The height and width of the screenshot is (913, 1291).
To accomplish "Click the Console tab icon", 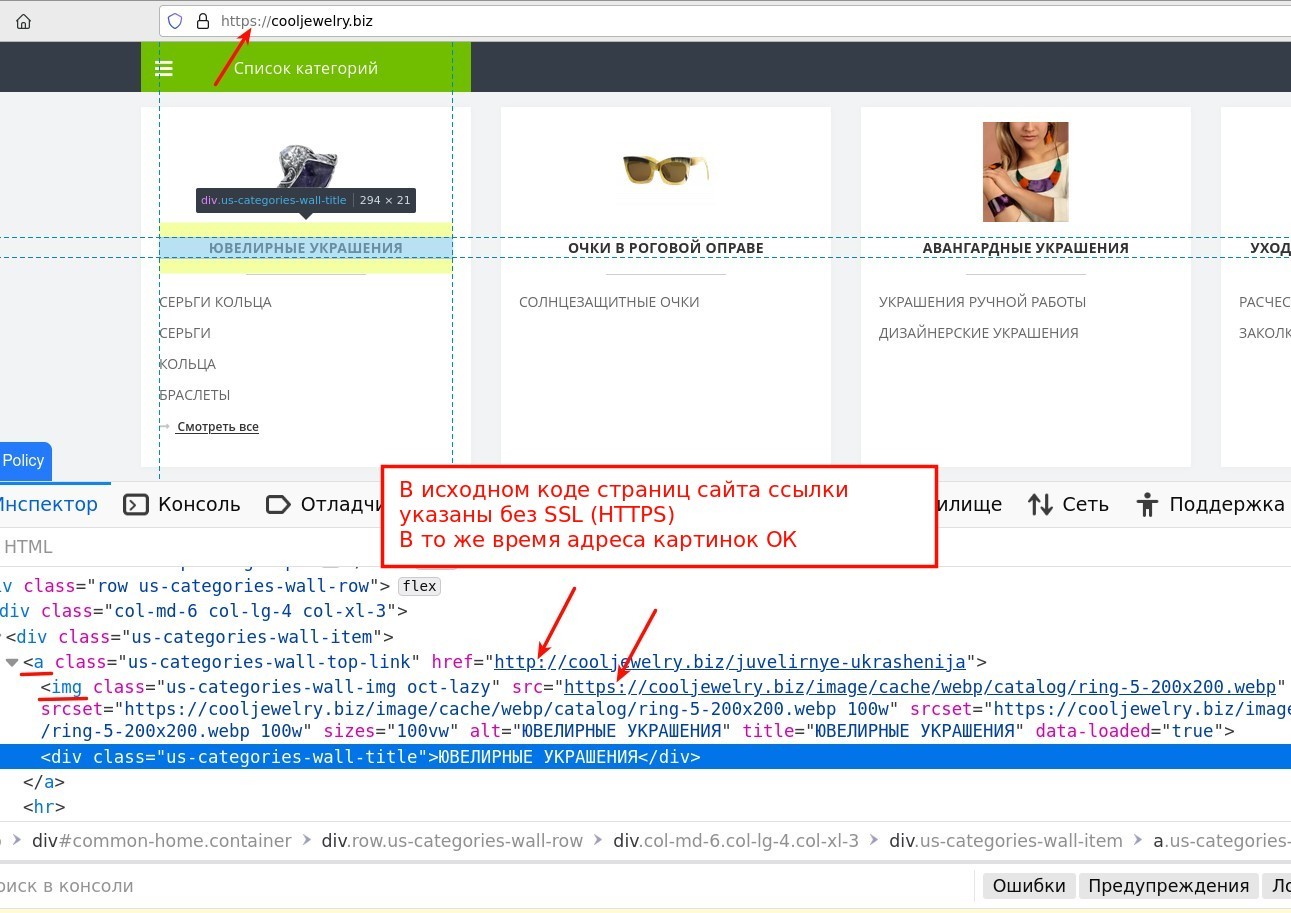I will pos(135,504).
